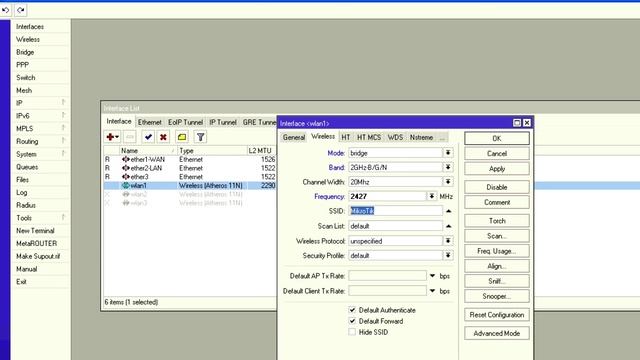Click the Frequency 2427 input field

387,196
